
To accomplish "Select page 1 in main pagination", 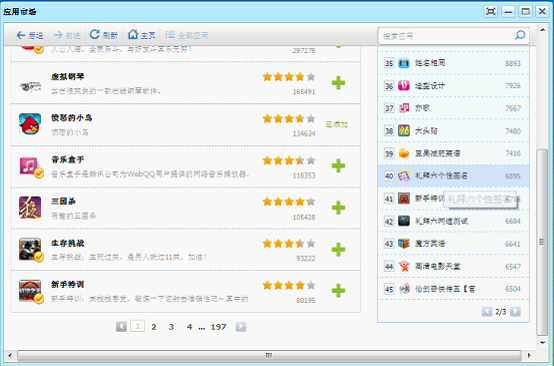I will pos(137,326).
